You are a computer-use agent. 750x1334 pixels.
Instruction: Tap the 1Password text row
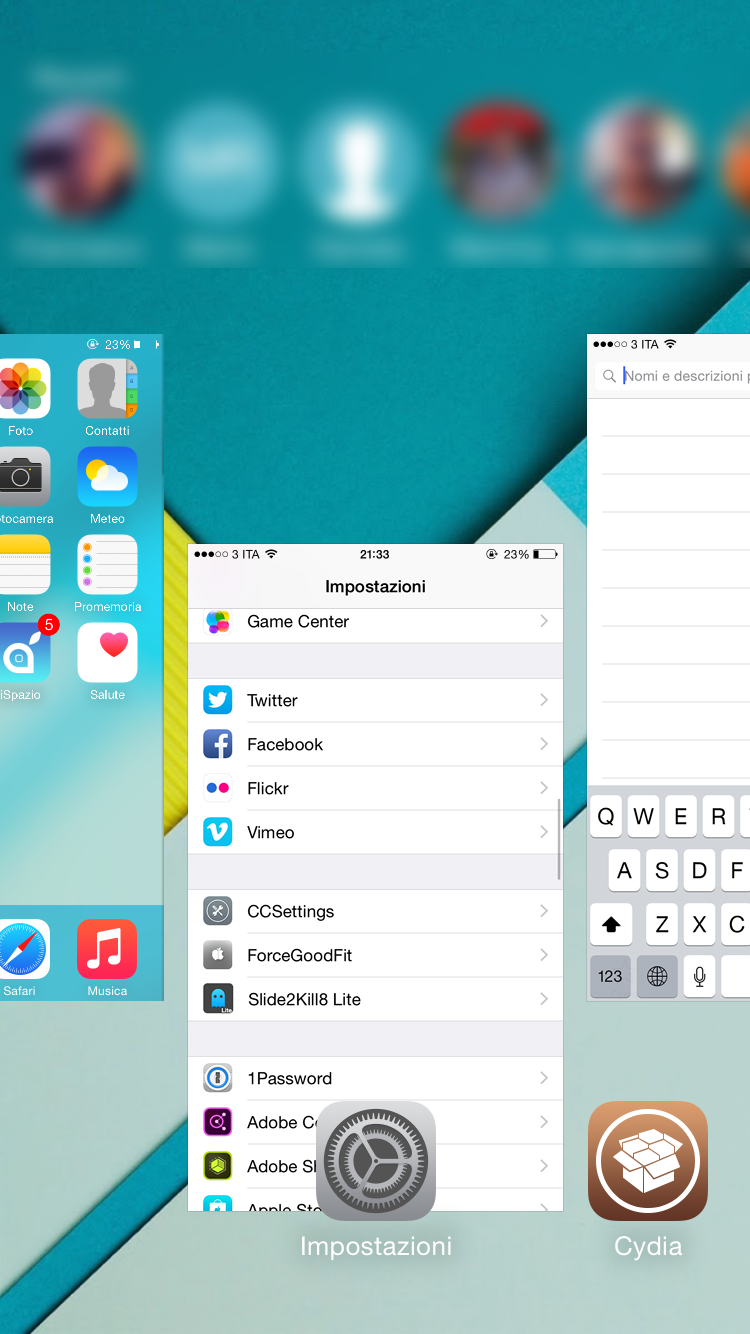pos(290,1078)
